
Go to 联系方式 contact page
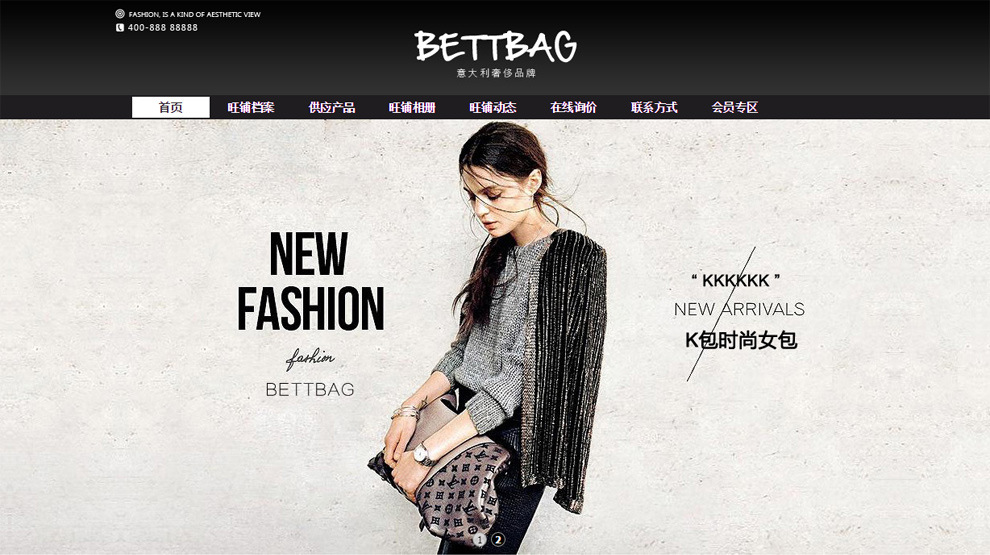pyautogui.click(x=654, y=107)
